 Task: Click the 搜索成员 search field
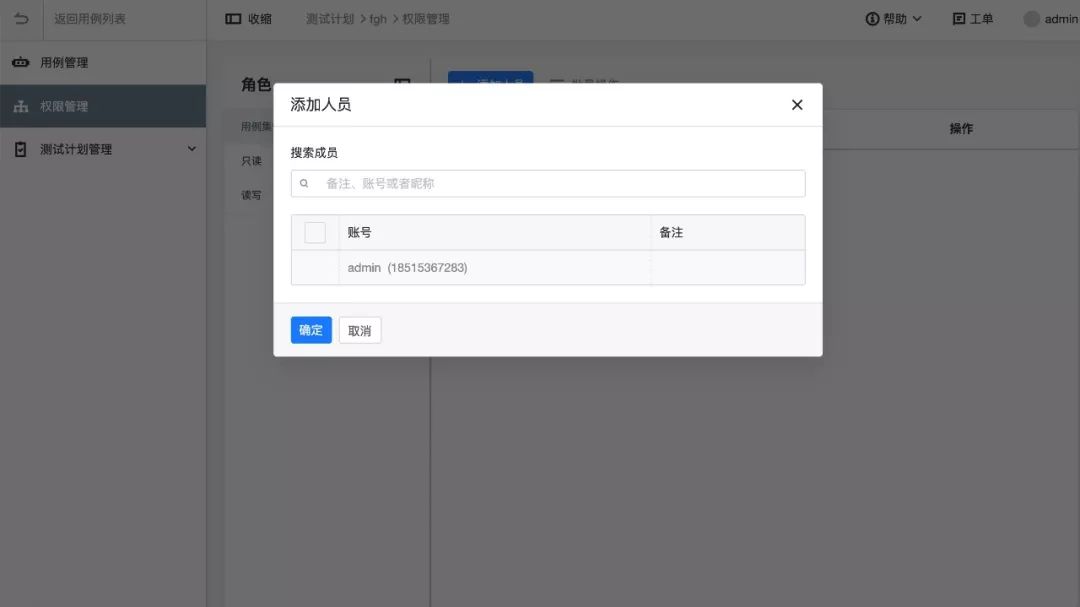(x=548, y=183)
